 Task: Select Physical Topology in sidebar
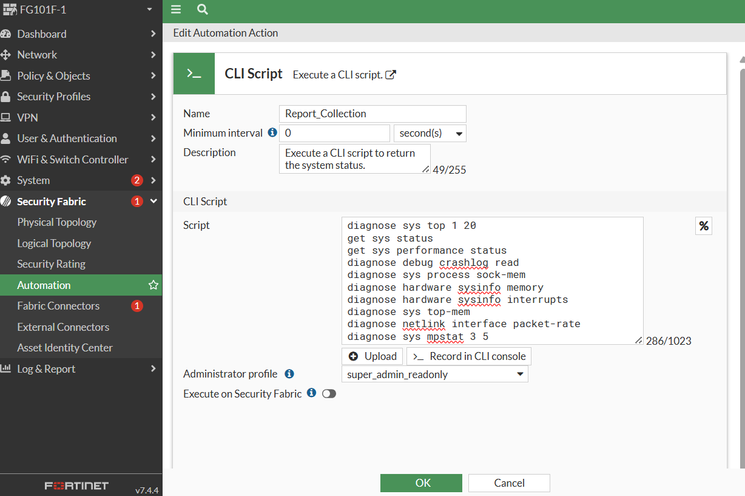pyautogui.click(x=57, y=222)
